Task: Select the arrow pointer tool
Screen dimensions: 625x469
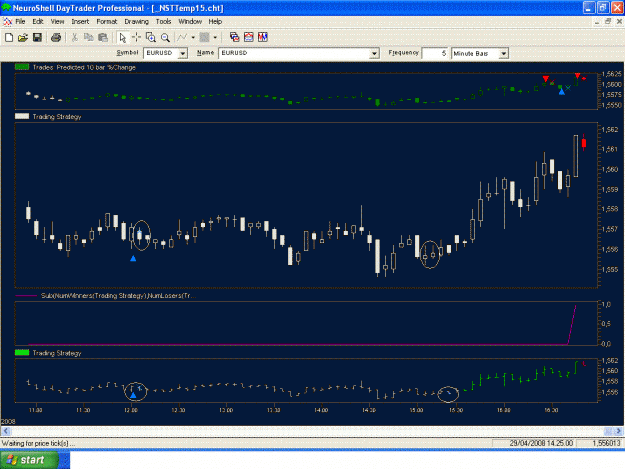Action: [x=122, y=37]
